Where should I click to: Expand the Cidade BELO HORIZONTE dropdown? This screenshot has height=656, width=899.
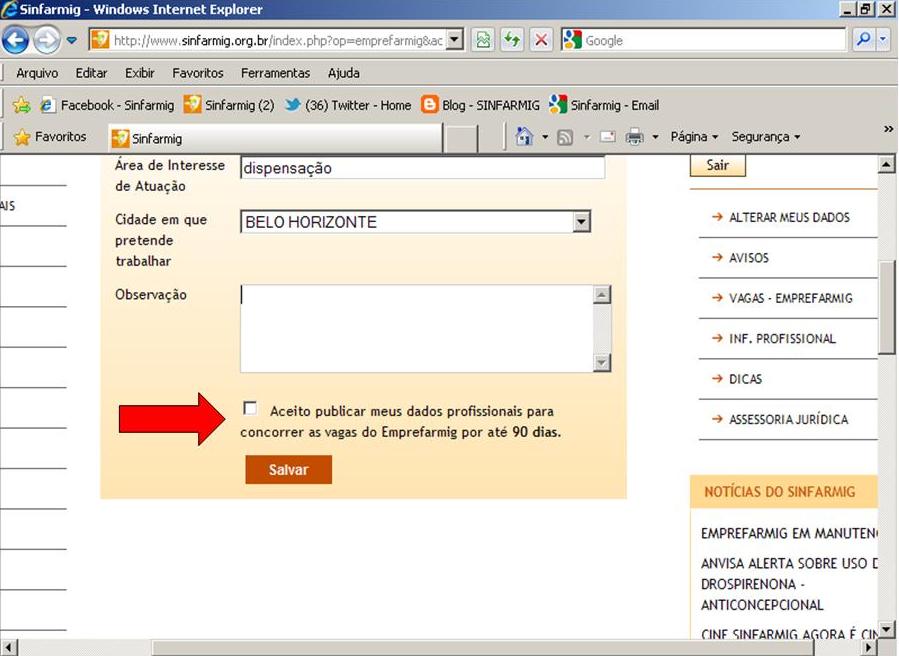tap(581, 222)
